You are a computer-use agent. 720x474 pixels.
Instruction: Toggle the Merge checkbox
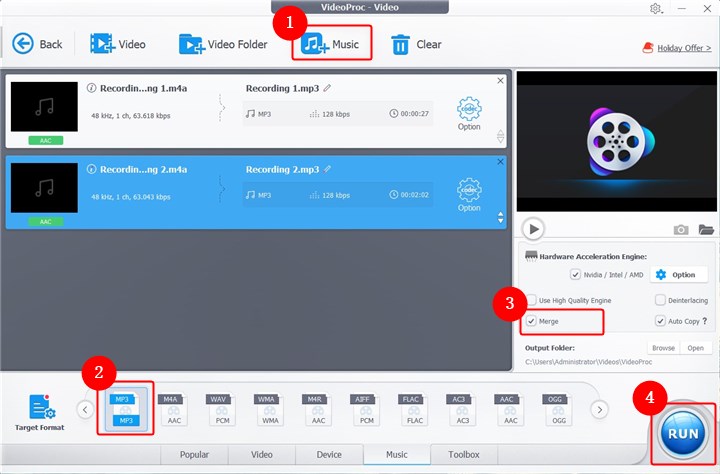pyautogui.click(x=531, y=321)
